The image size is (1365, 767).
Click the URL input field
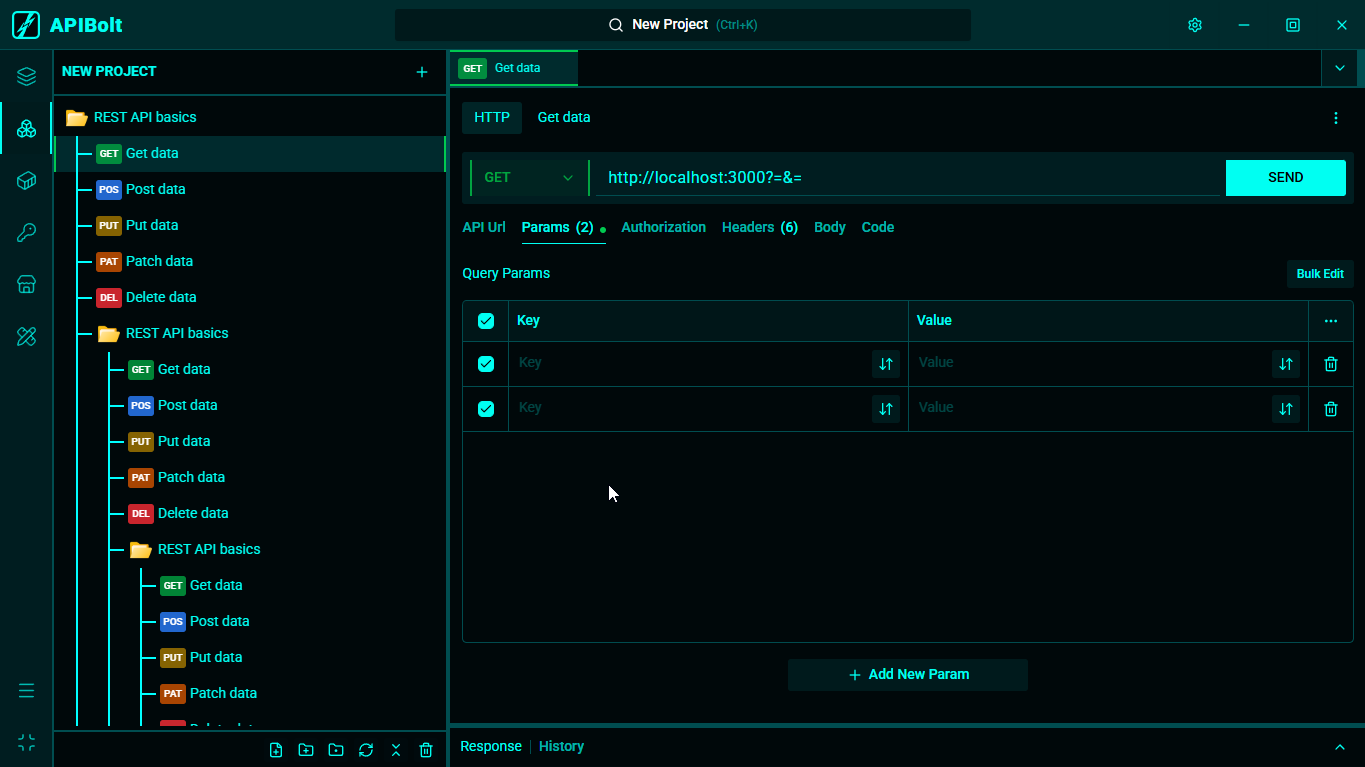click(x=906, y=178)
